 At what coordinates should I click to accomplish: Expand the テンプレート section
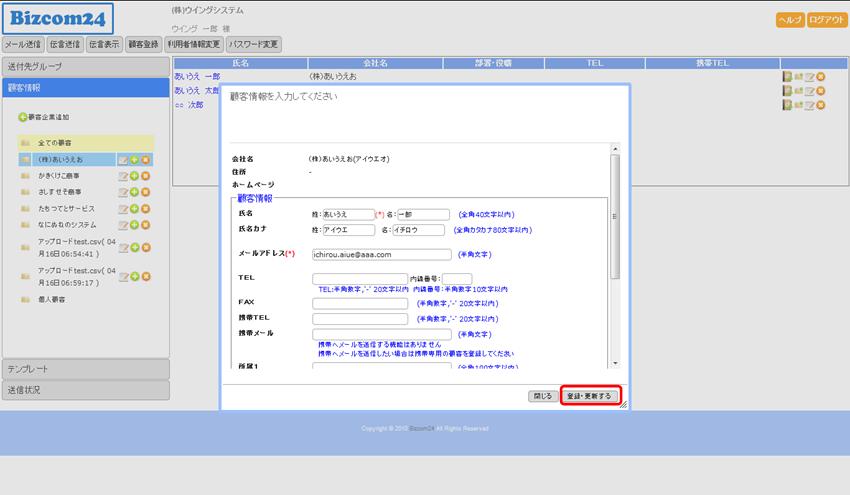coord(85,369)
